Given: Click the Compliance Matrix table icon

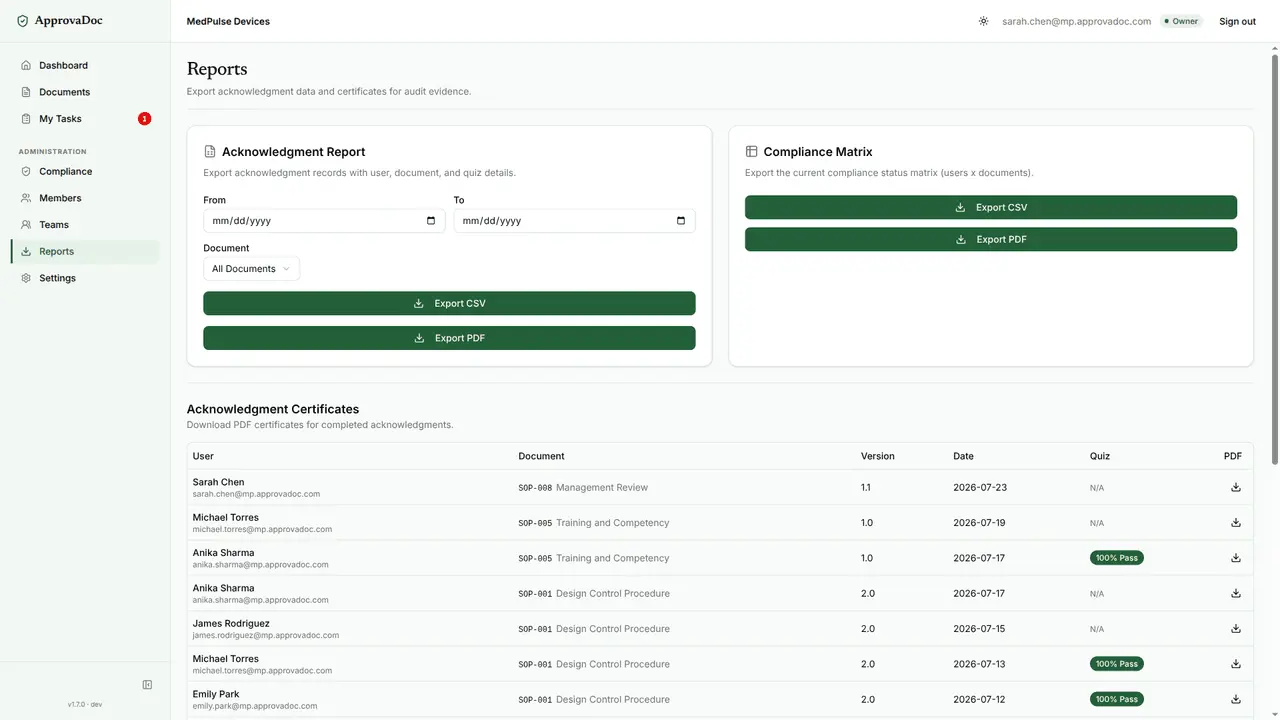Looking at the screenshot, I should click(752, 152).
